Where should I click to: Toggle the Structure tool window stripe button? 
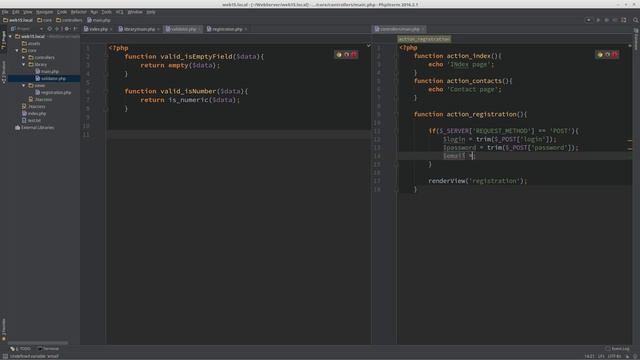coord(4,72)
